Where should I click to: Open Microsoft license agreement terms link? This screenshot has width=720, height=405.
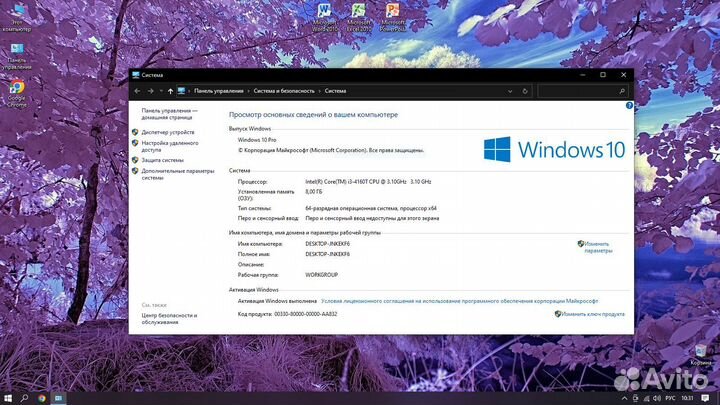tap(459, 301)
